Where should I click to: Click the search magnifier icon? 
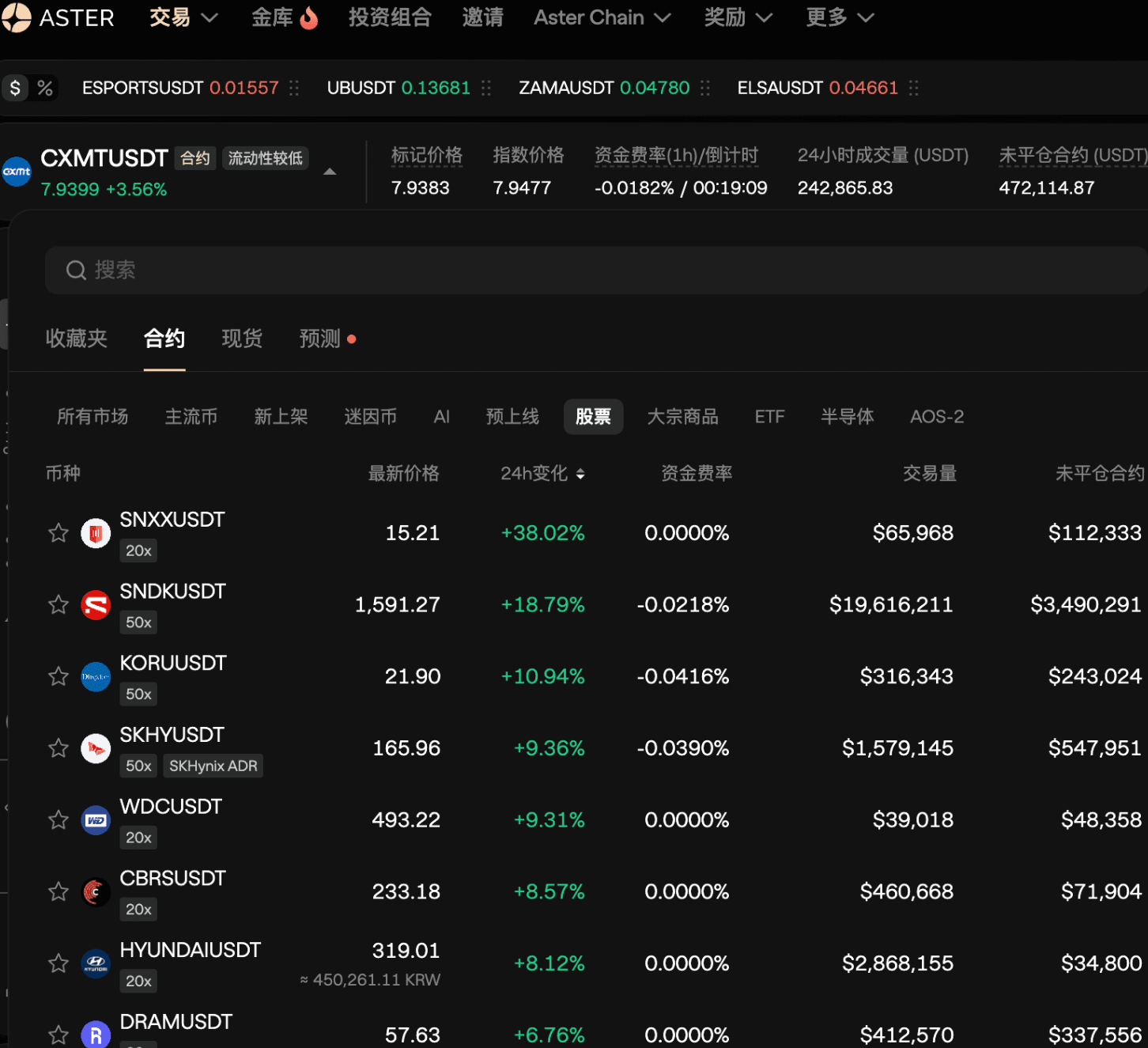pos(76,271)
